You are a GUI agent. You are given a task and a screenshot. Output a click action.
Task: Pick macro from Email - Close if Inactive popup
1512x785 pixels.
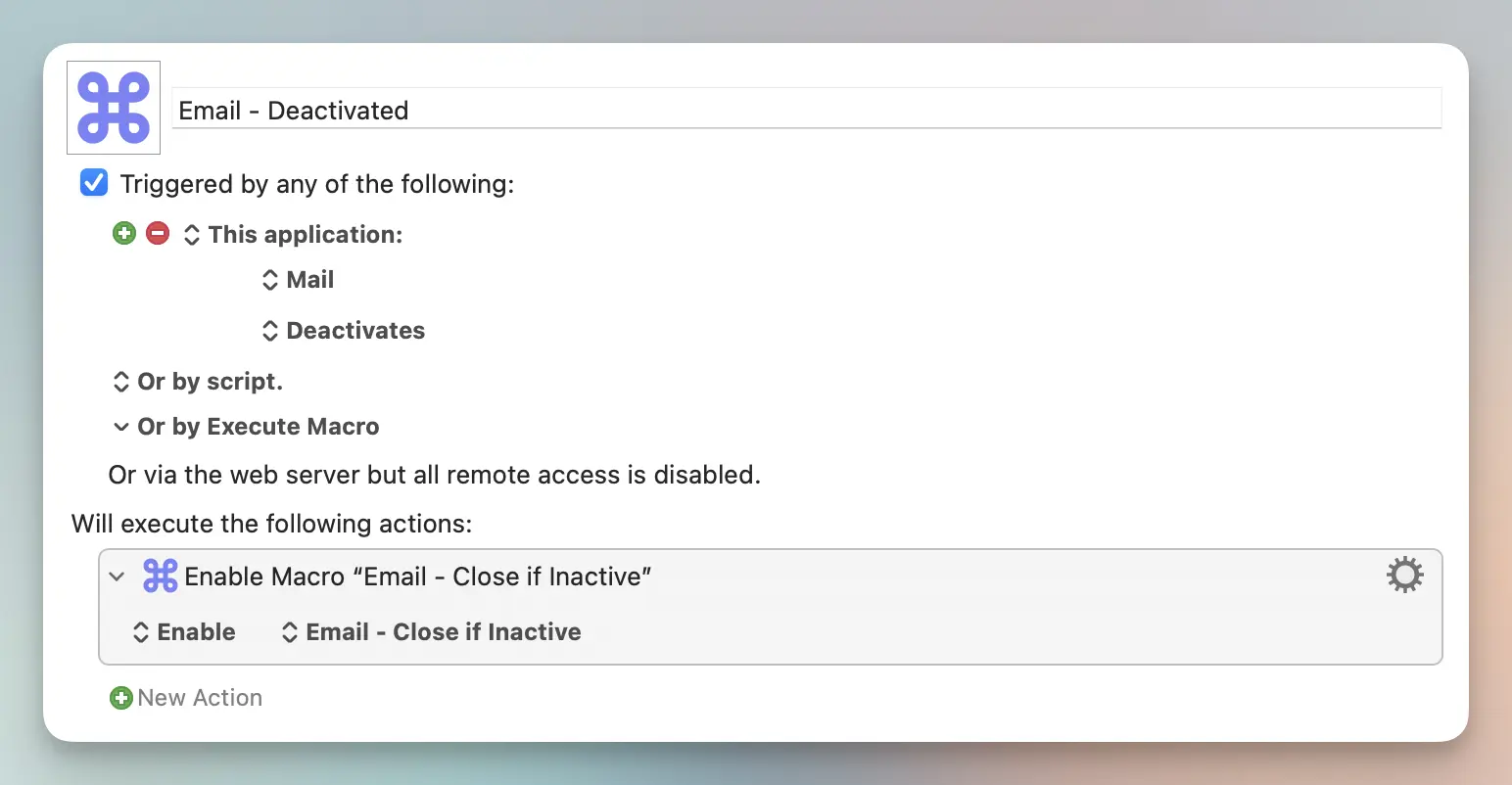pyautogui.click(x=431, y=632)
